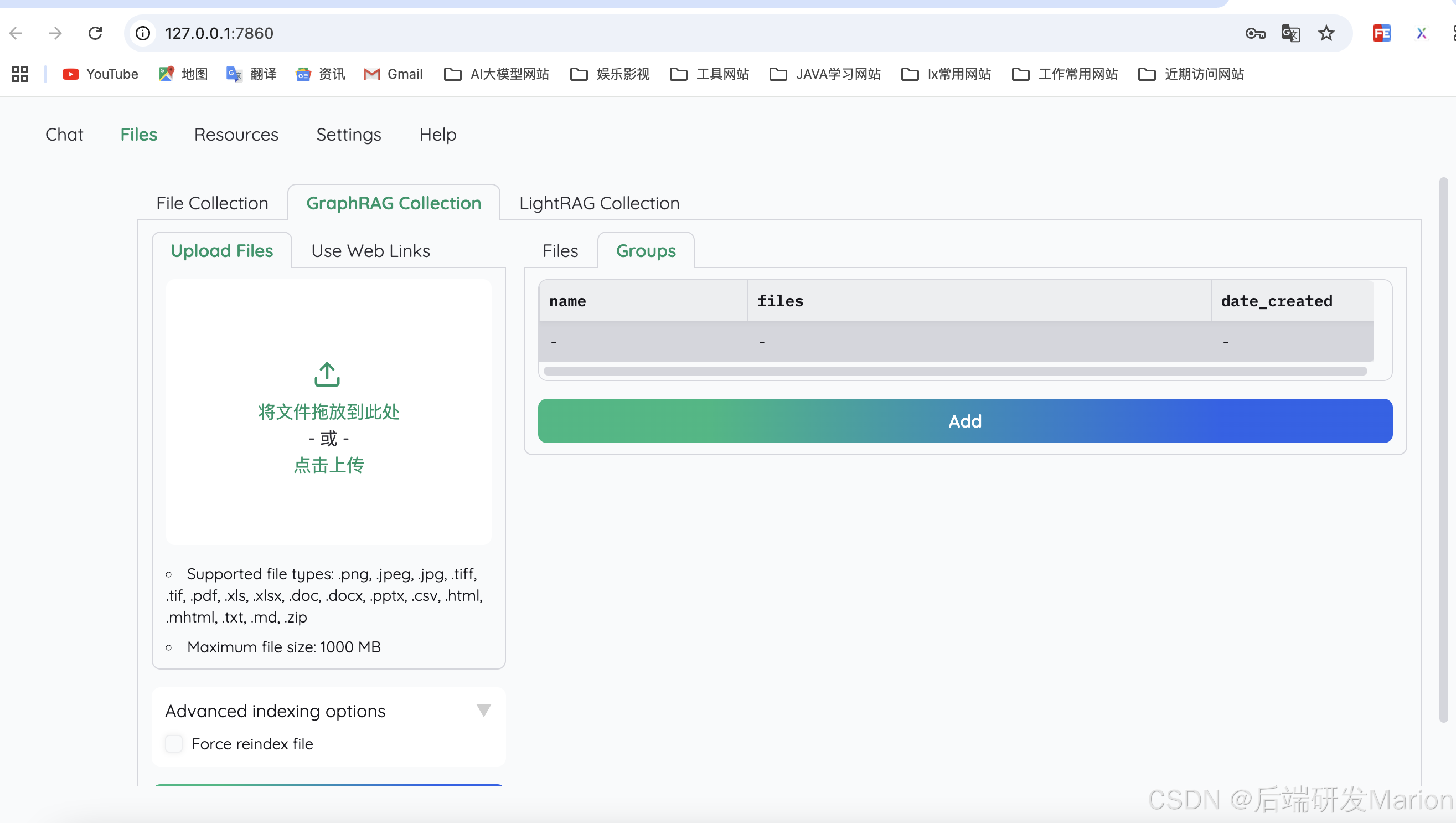The height and width of the screenshot is (823, 1456).
Task: Switch to the Chat tab
Action: point(64,135)
